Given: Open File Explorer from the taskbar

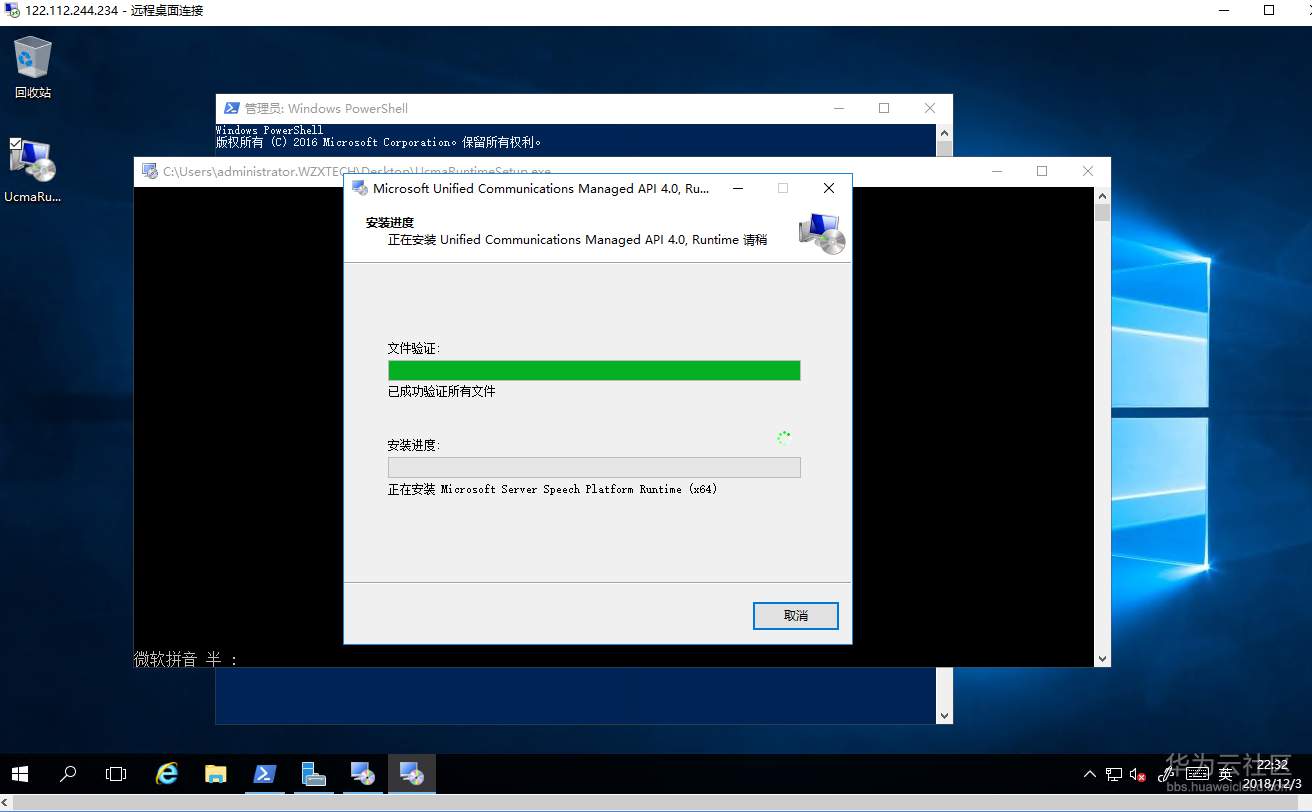Looking at the screenshot, I should [x=215, y=774].
